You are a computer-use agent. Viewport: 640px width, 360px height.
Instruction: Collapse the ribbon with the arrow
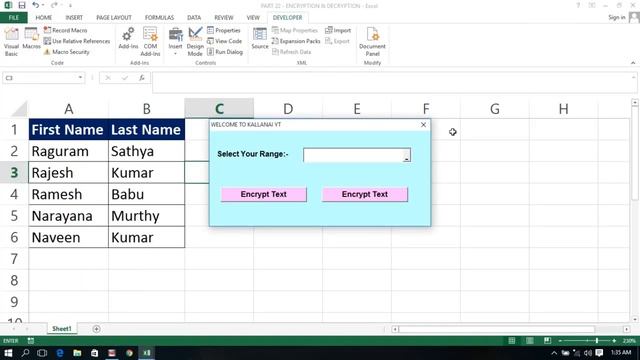633,63
